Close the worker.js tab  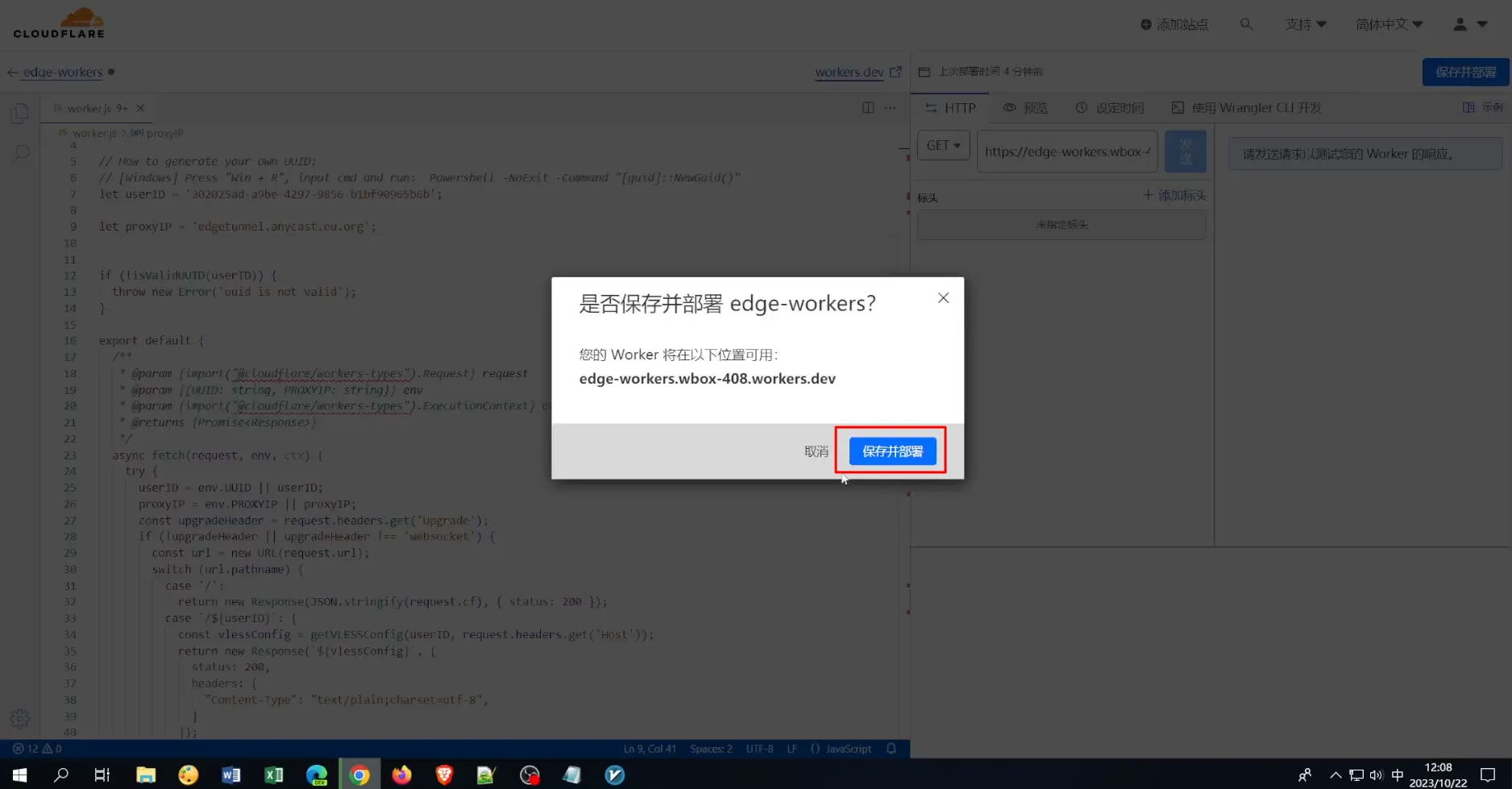coord(140,108)
